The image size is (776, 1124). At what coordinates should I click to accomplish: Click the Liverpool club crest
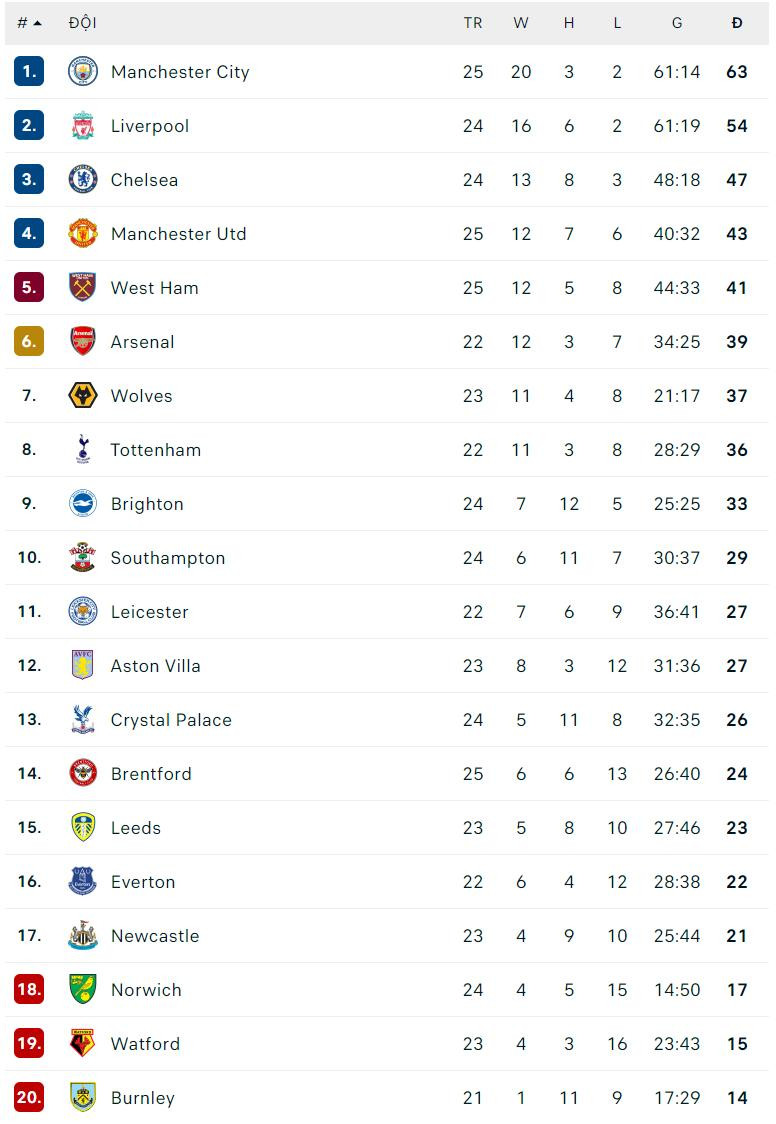pyautogui.click(x=83, y=126)
